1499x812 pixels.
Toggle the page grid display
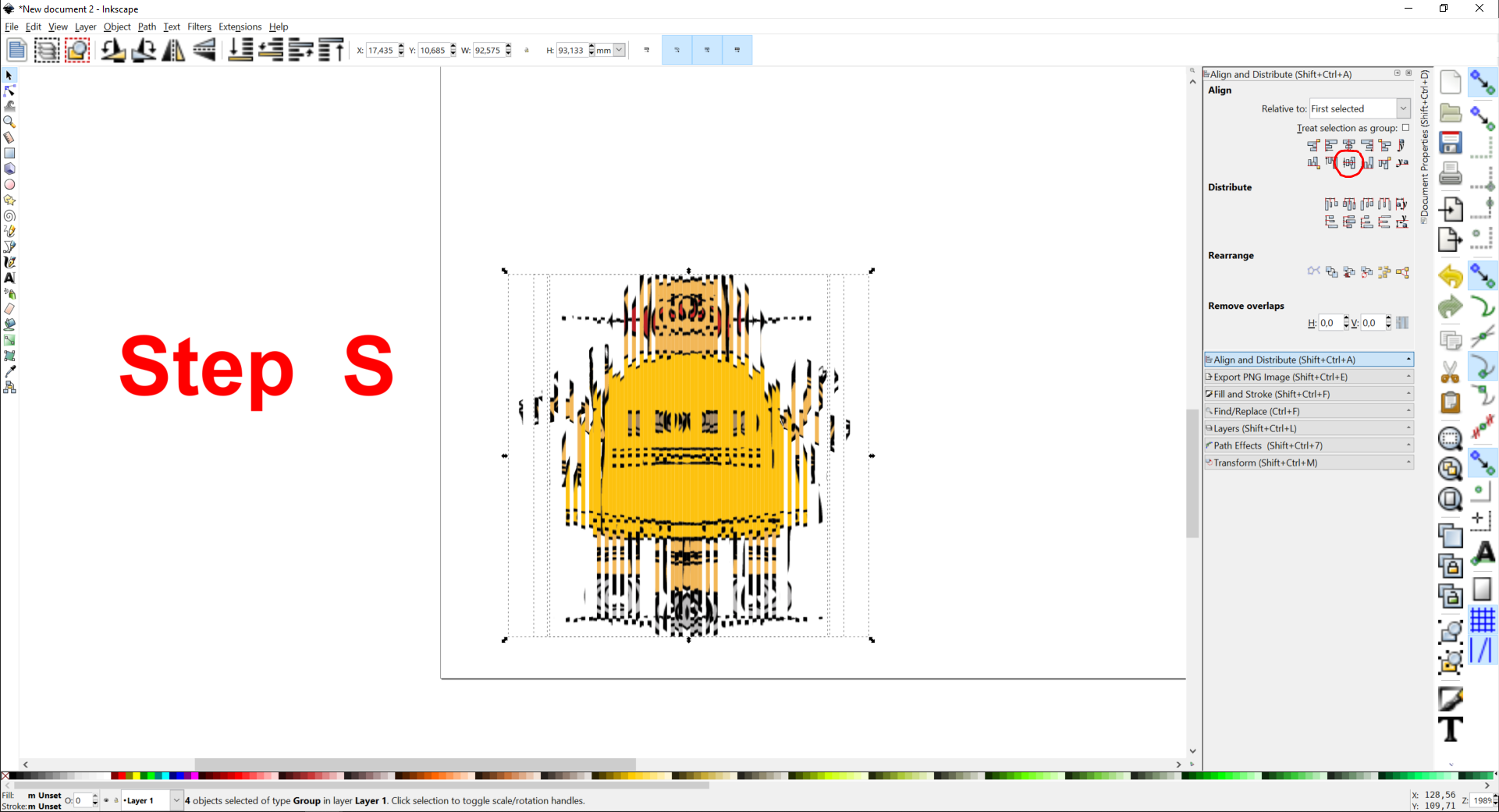1483,620
